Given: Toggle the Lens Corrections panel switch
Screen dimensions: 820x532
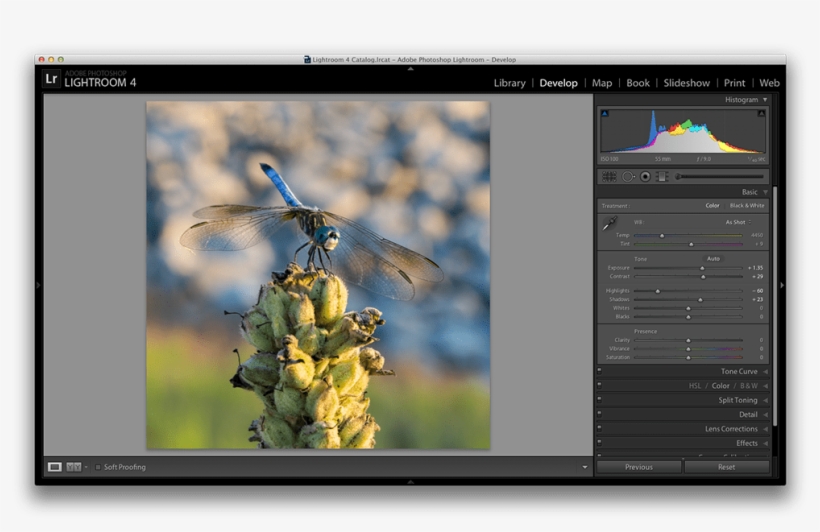Looking at the screenshot, I should (599, 427).
